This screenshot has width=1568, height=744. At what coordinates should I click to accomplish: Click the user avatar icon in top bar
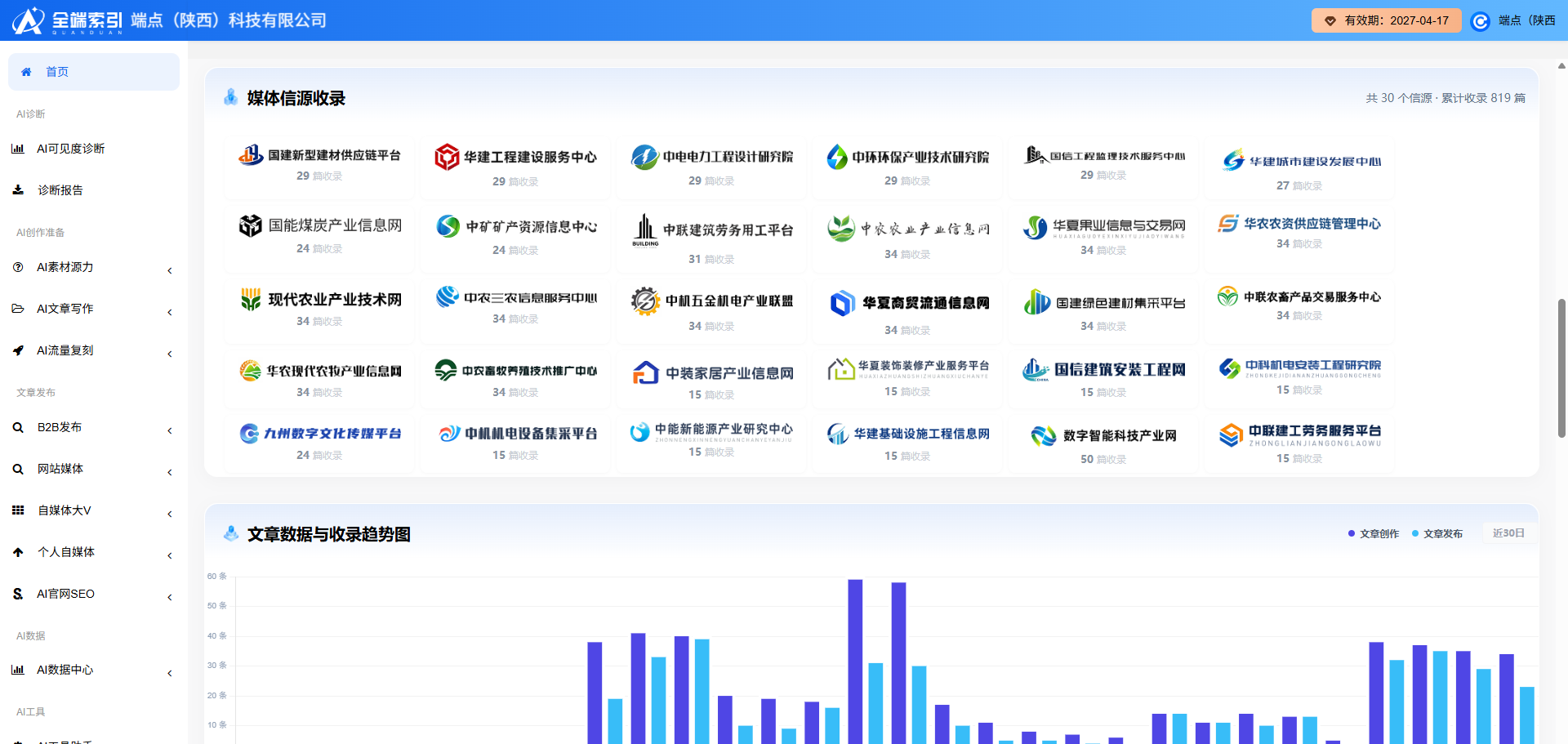pyautogui.click(x=1480, y=21)
